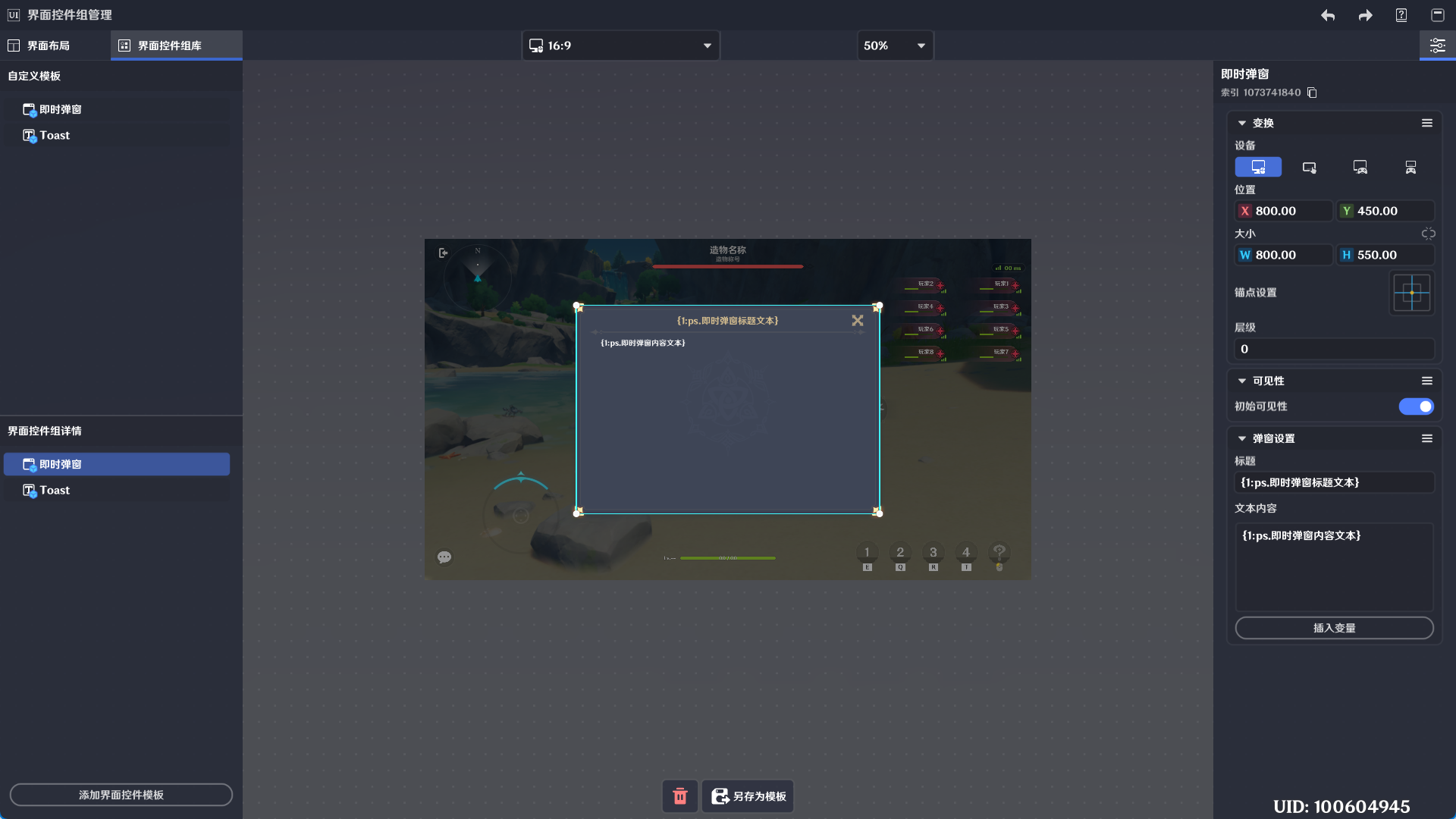
Task: Click the redo arrow icon
Action: point(1365,15)
